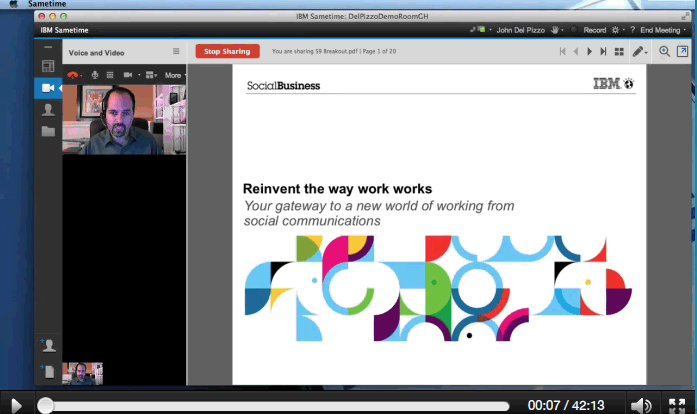
Task: Play the video recording
Action: click(16, 405)
